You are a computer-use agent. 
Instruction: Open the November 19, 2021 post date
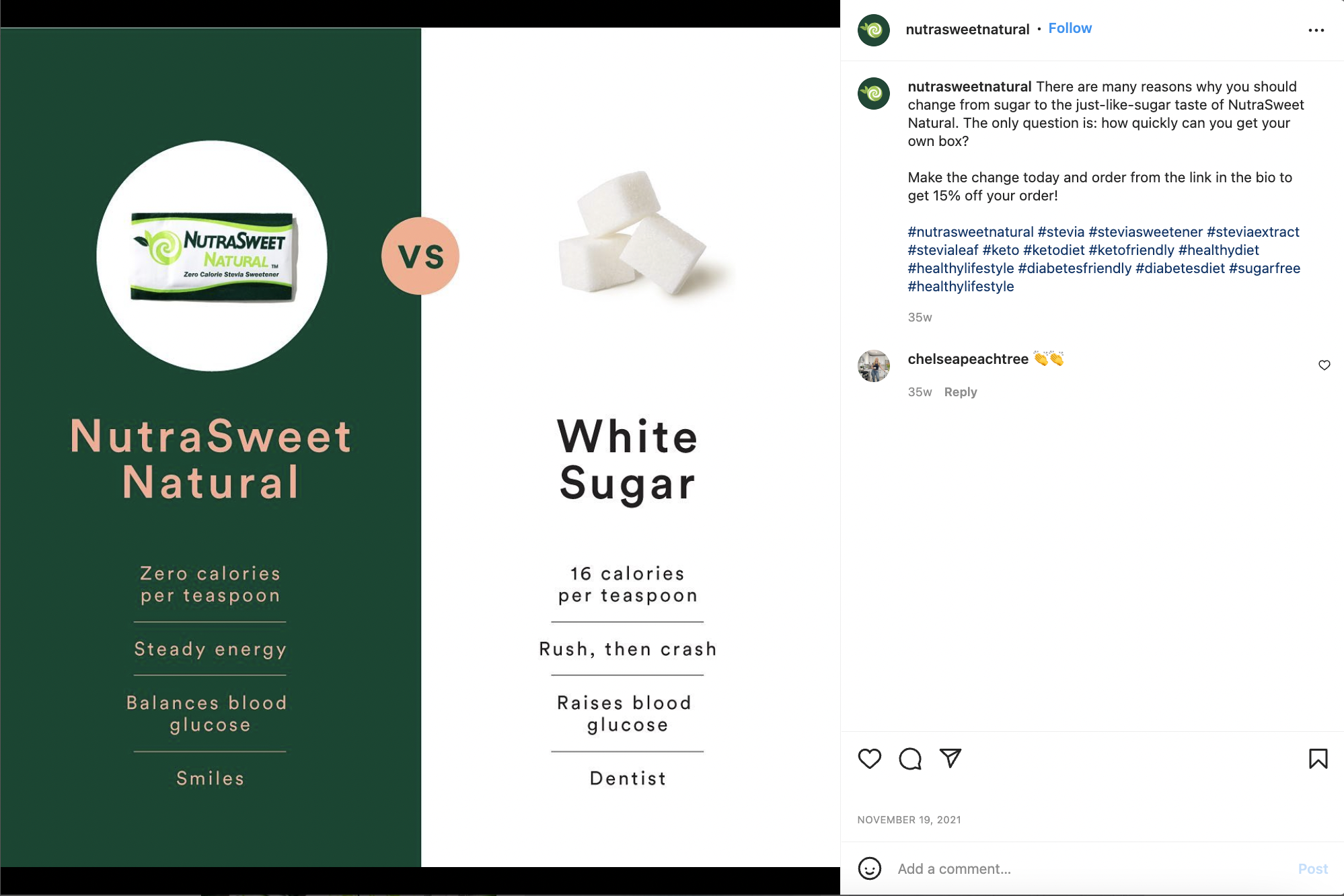(909, 819)
